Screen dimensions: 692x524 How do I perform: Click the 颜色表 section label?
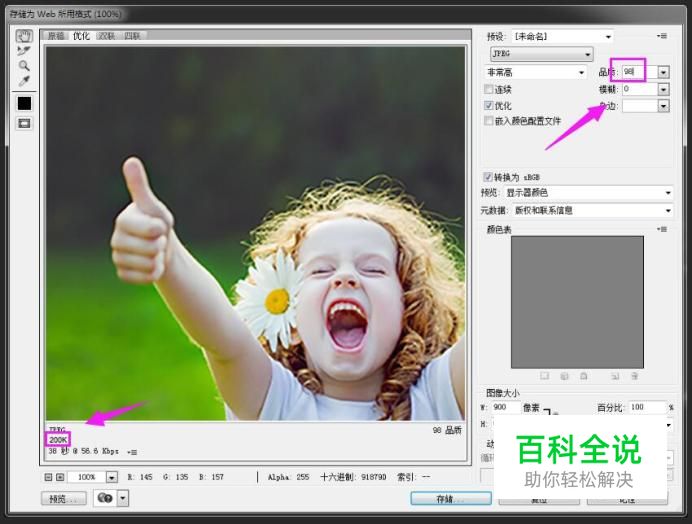[499, 230]
